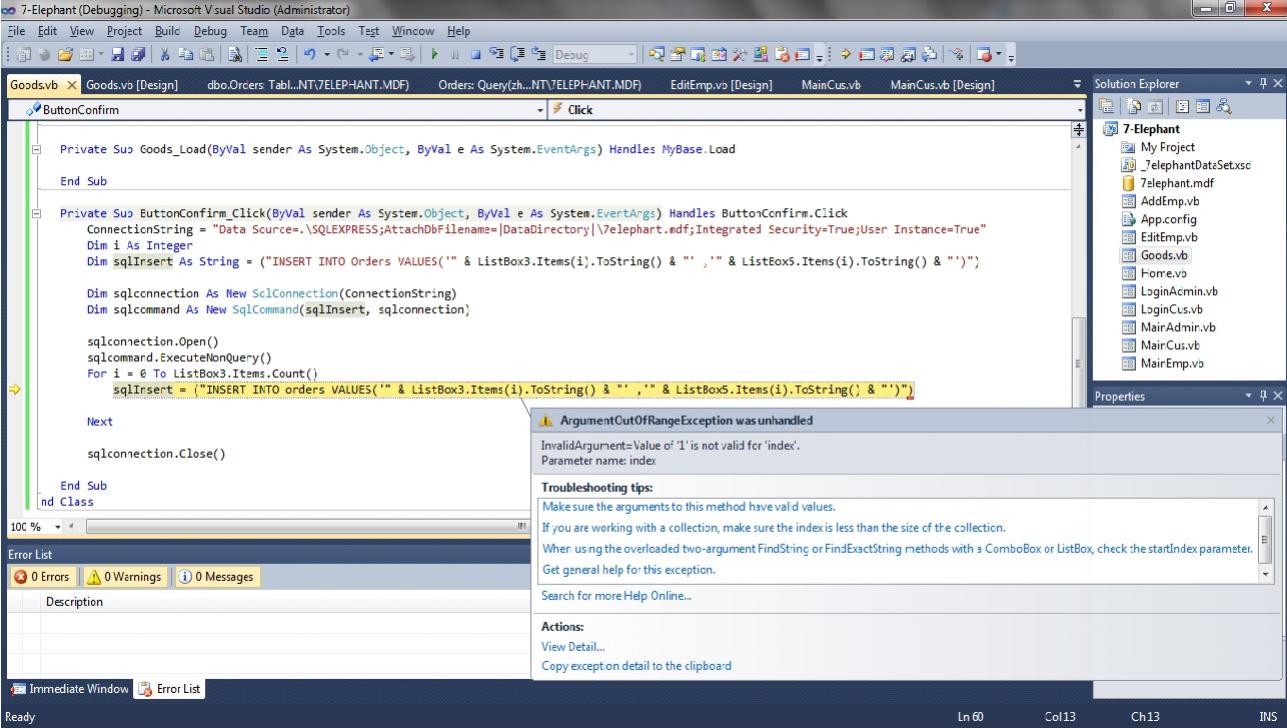The image size is (1287, 728).
Task: Refresh Solution Explorer with refresh icon
Action: point(1154,106)
